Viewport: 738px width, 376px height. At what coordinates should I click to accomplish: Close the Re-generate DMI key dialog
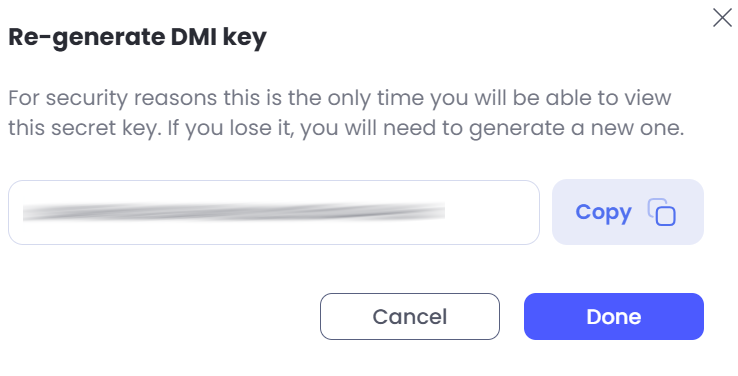(722, 18)
